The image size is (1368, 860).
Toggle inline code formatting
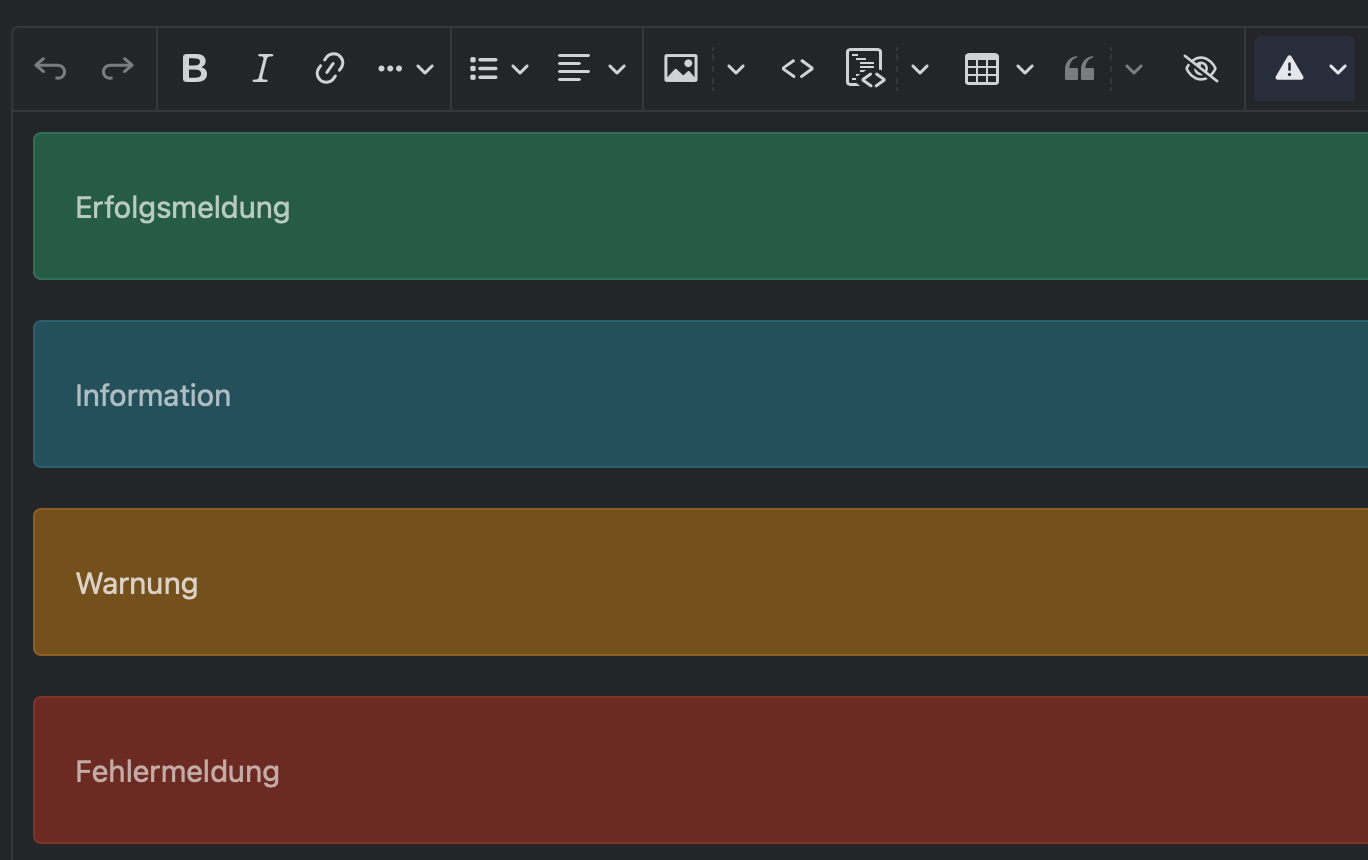click(x=797, y=69)
